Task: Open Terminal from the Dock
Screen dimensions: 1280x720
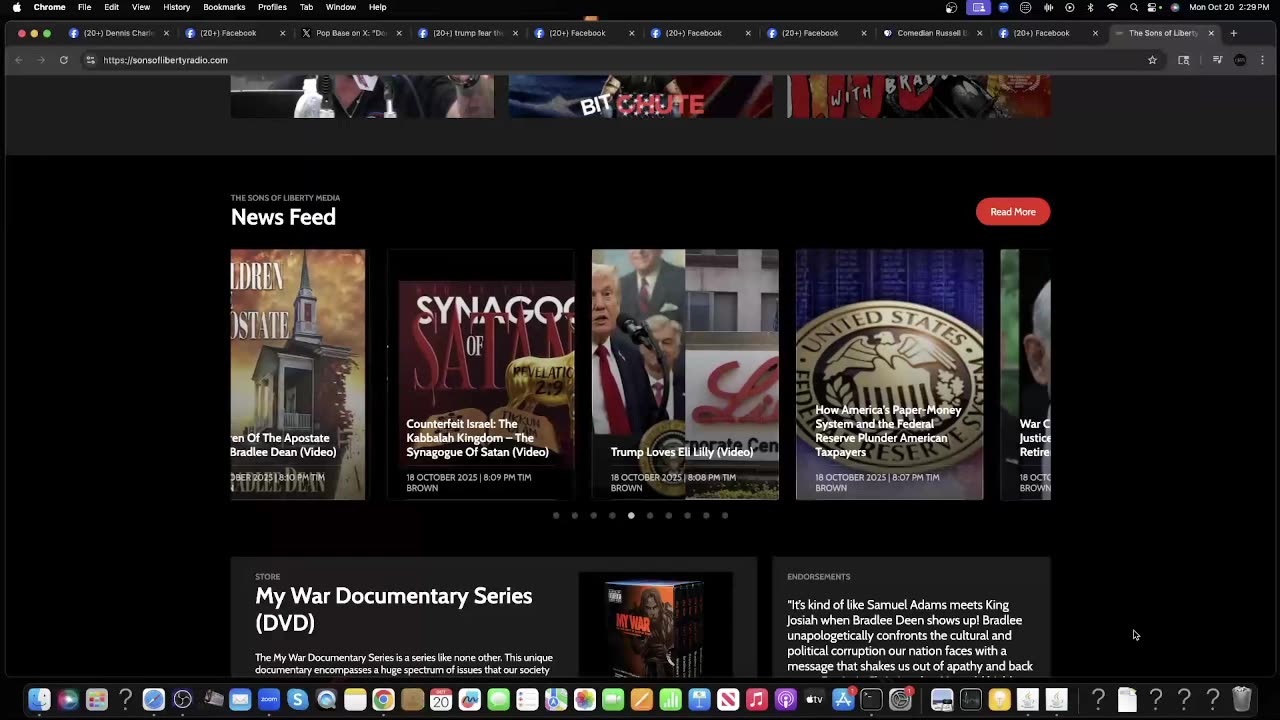Action: coord(872,700)
